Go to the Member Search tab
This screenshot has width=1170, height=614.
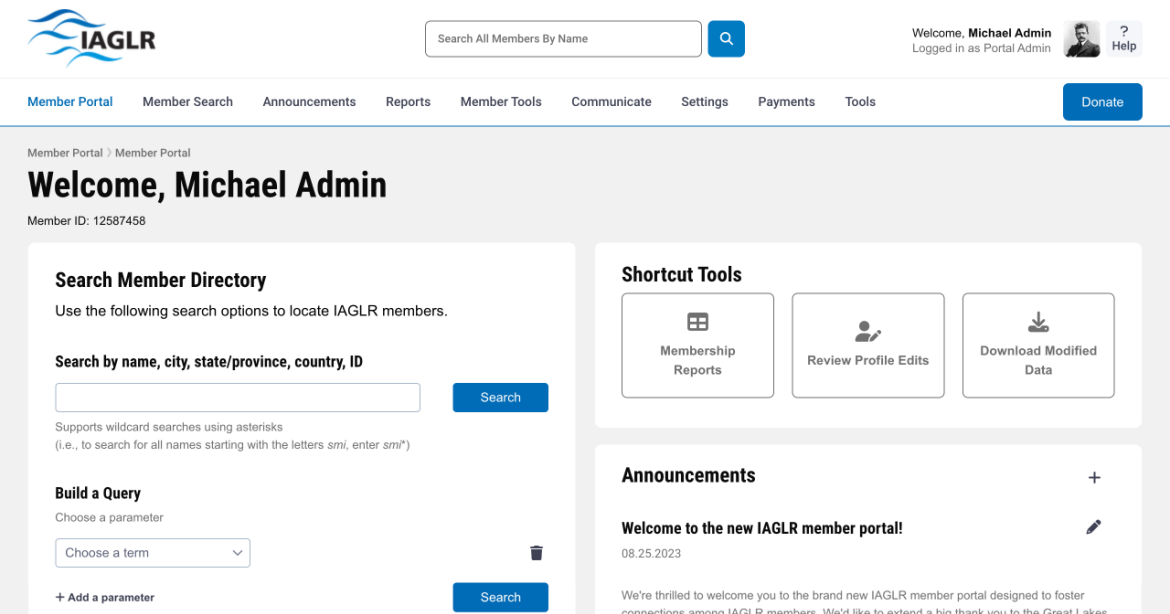[x=187, y=102]
